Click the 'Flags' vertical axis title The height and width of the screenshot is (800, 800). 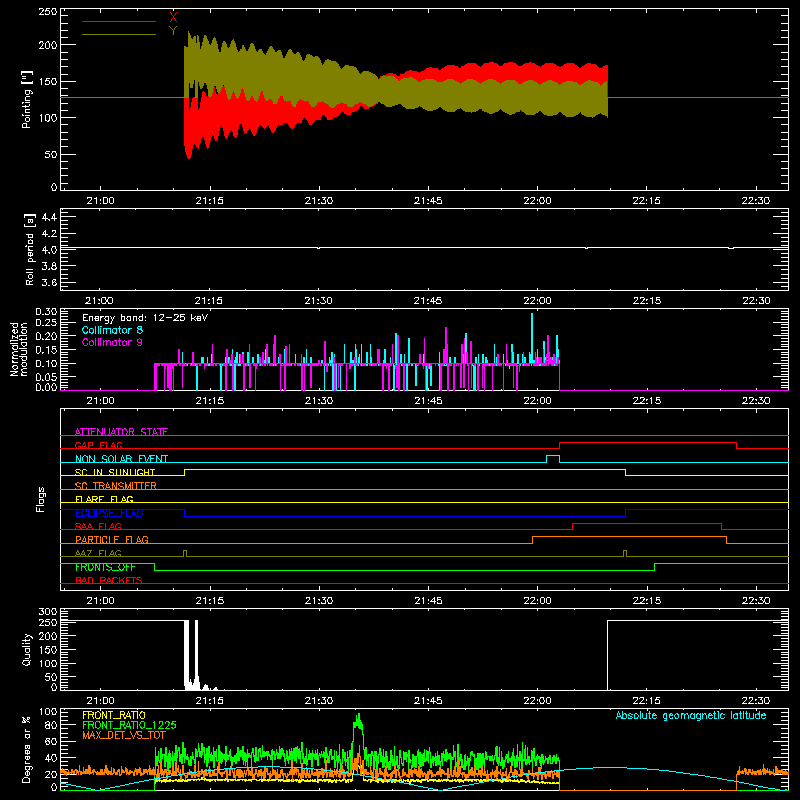click(40, 499)
